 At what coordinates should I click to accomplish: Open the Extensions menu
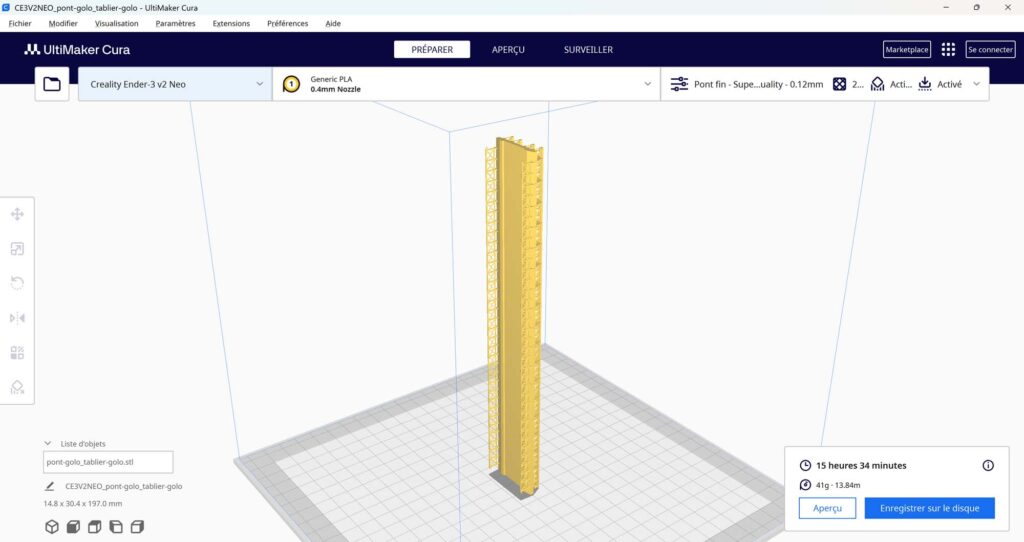tap(231, 23)
